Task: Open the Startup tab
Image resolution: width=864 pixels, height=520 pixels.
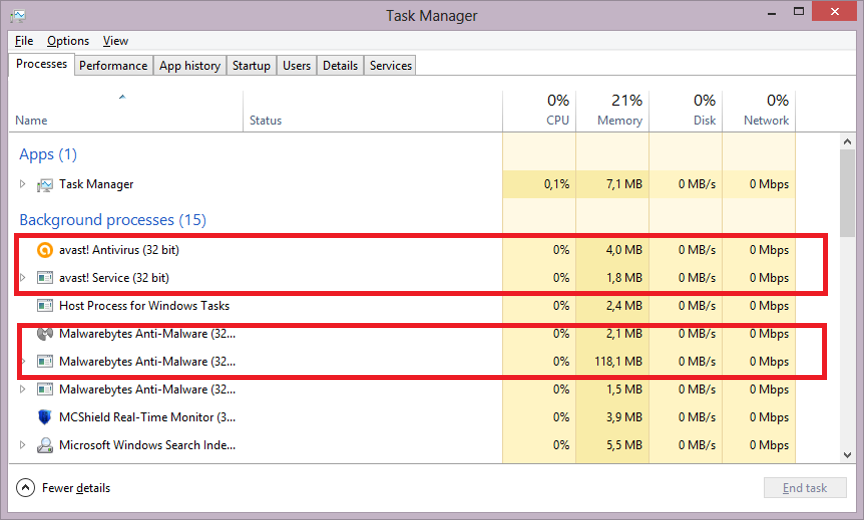Action: click(251, 66)
